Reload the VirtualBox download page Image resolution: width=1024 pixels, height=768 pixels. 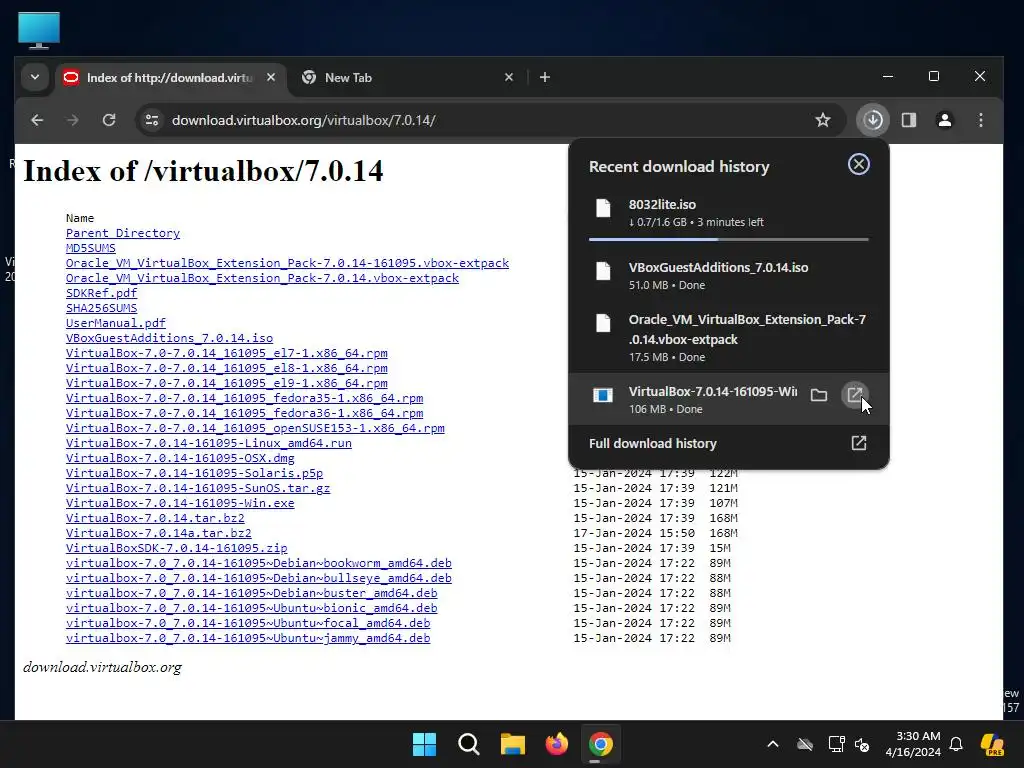click(x=109, y=120)
